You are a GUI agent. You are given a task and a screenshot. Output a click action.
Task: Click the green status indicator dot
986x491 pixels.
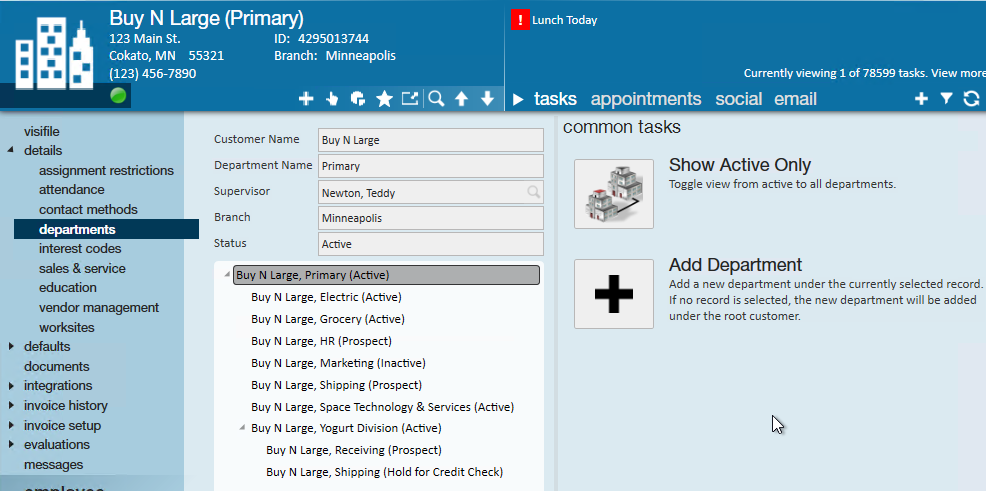[118, 96]
